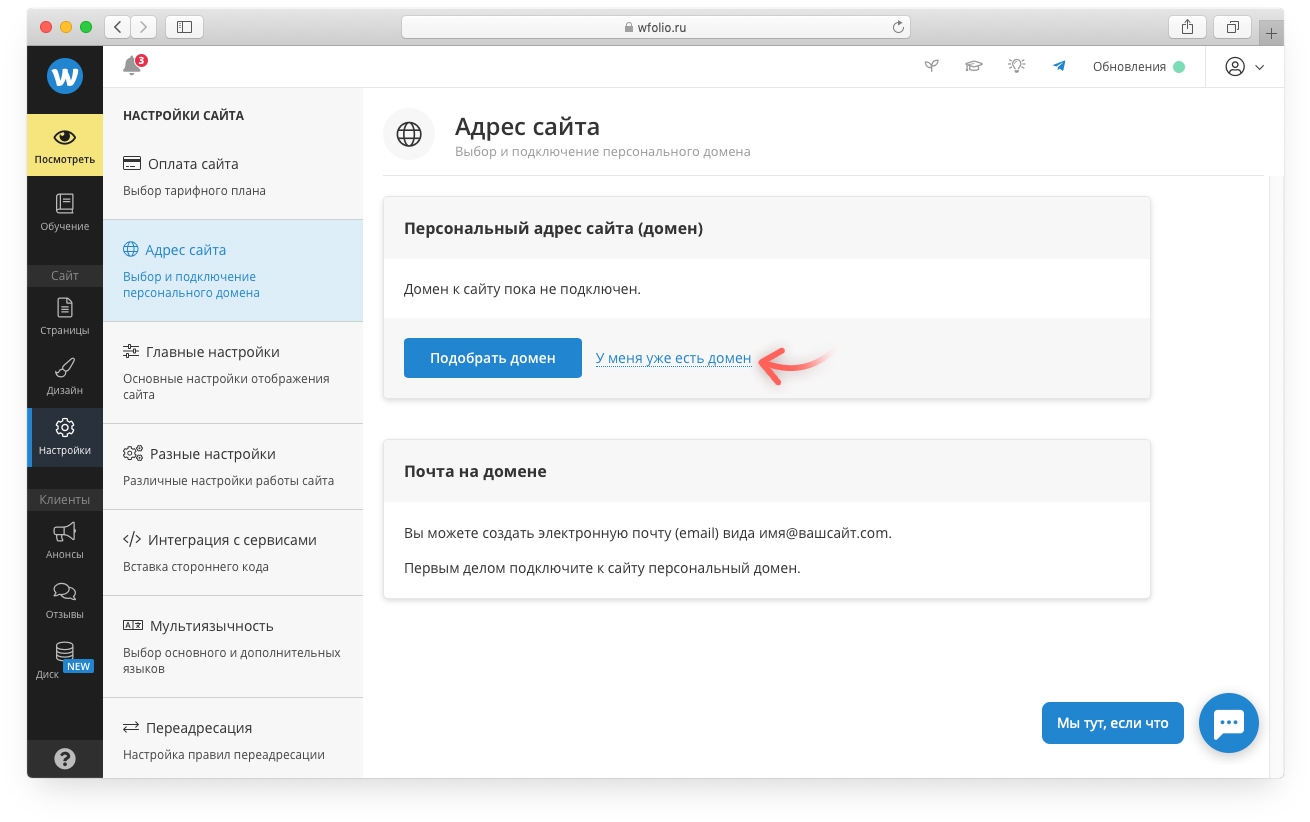Click Safari show tabs overview icon

(x=1233, y=27)
